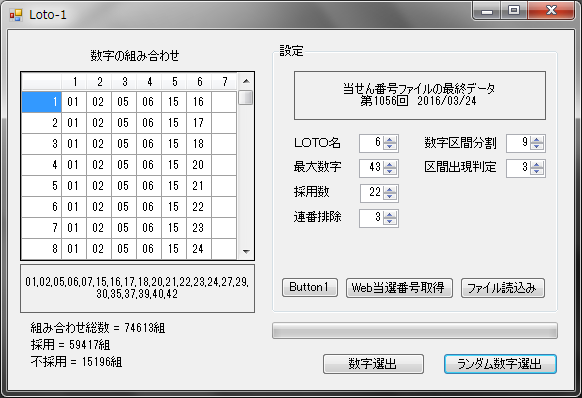The image size is (582, 398).
Task: Click the 区間出現判定 input field showing 3
Action: tap(519, 168)
